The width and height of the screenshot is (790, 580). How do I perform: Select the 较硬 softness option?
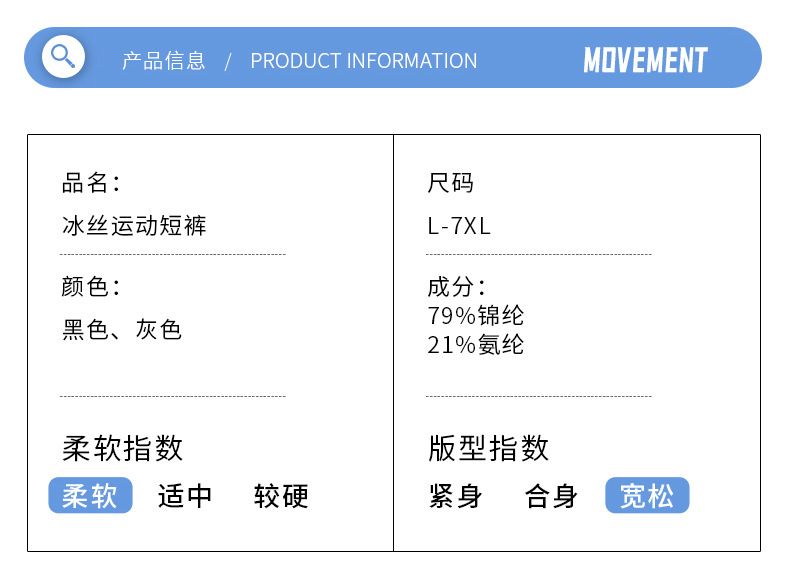click(x=281, y=496)
